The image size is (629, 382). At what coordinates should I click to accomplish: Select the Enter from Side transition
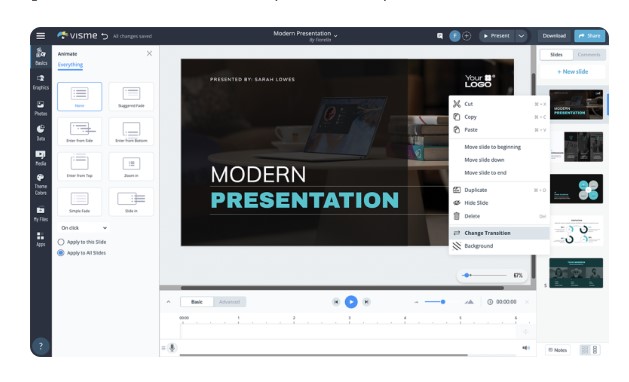pyautogui.click(x=79, y=131)
